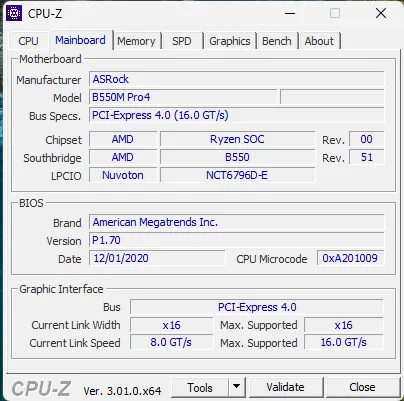Click the Southbridge Rev. value 51

pyautogui.click(x=367, y=157)
